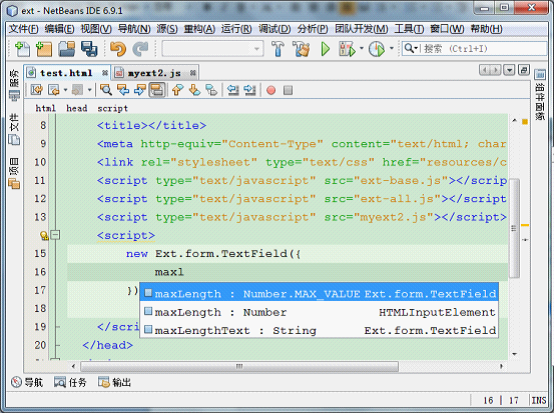Viewport: 554px width, 413px height.
Task: Run the project with green play icon
Action: [325, 49]
